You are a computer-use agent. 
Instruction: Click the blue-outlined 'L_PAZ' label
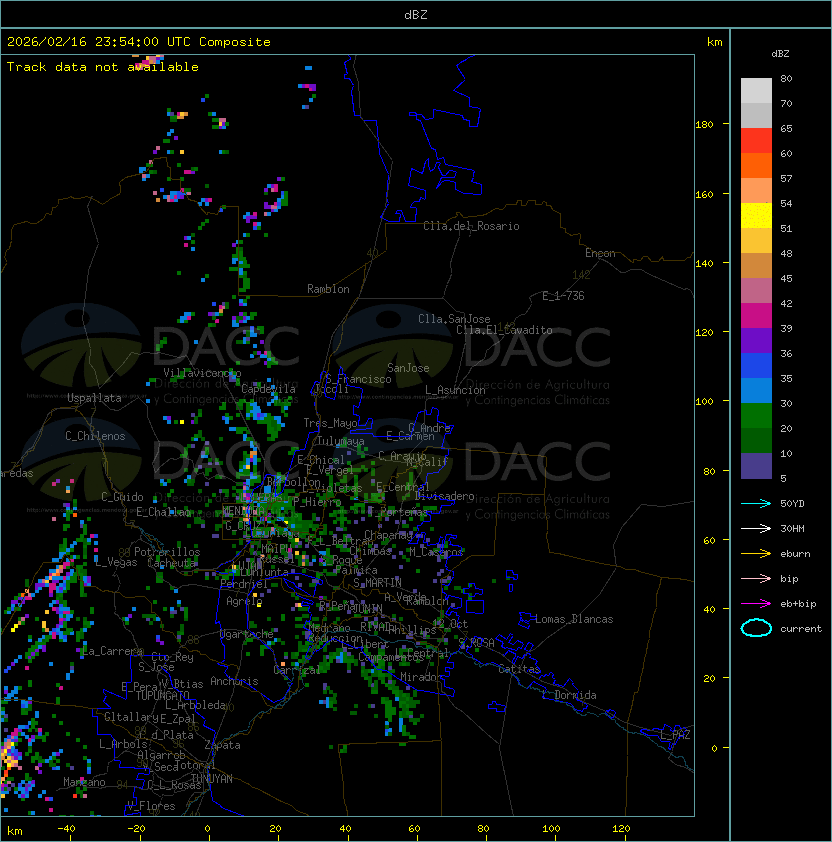point(675,735)
